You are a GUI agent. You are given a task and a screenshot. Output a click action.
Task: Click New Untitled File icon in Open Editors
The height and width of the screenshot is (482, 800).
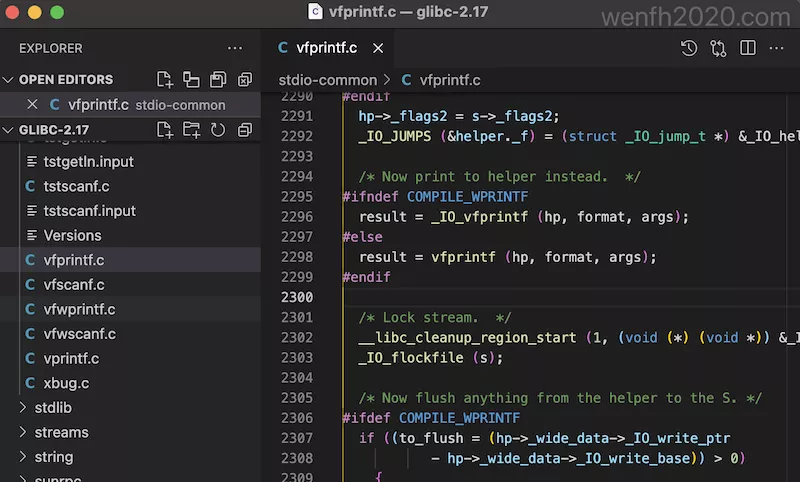(x=165, y=79)
